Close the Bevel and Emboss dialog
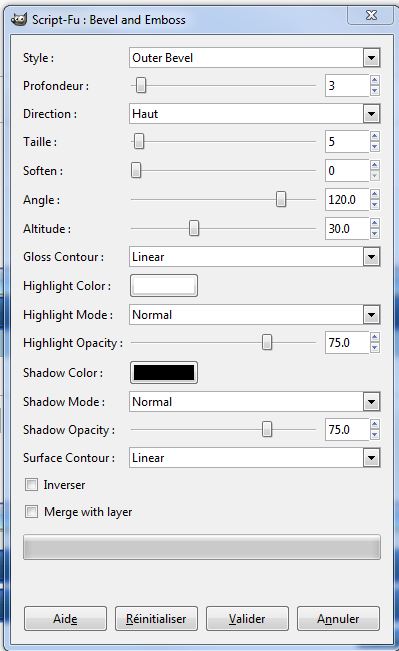The image size is (399, 651). click(371, 16)
